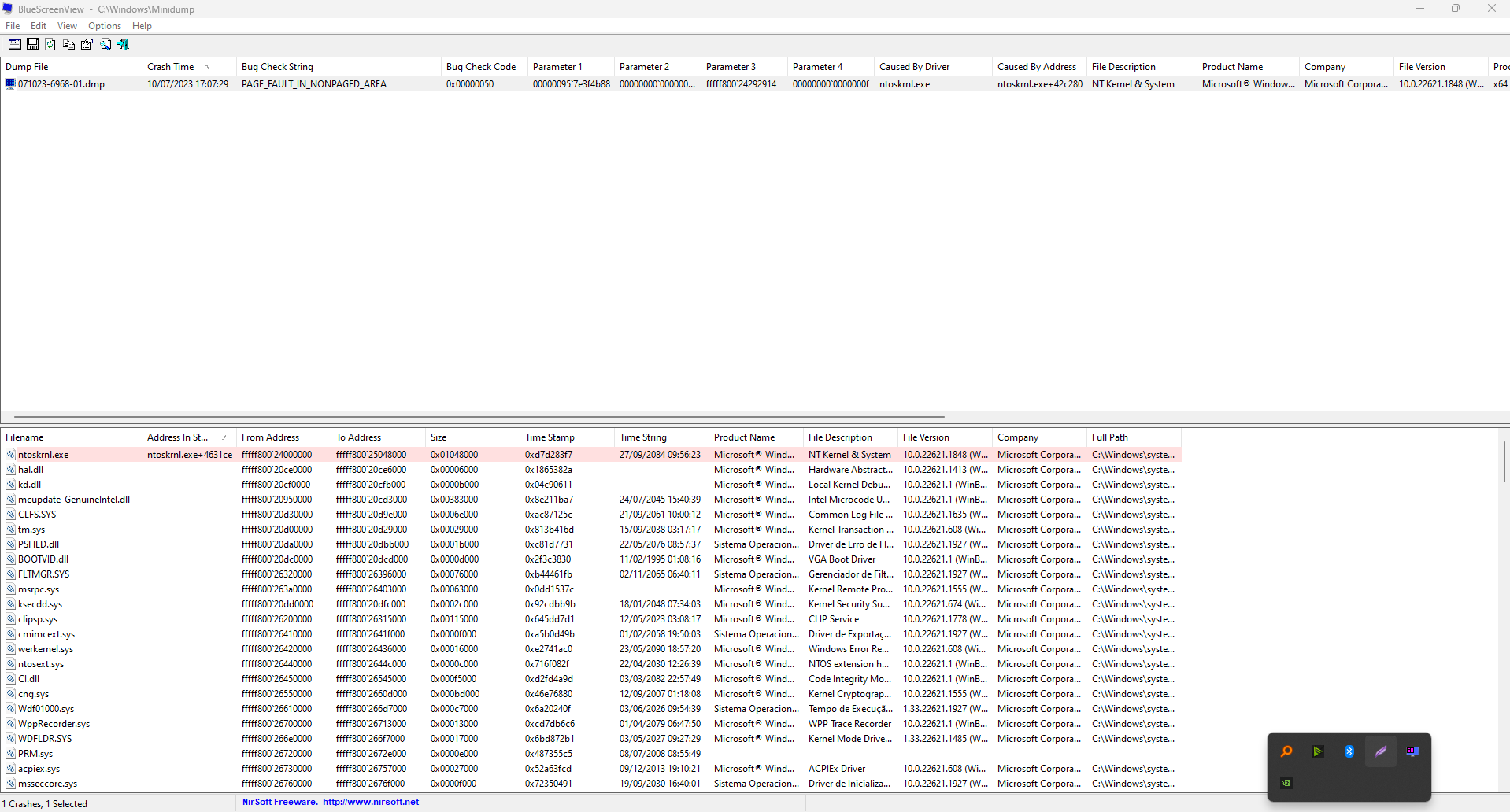1510x812 pixels.
Task: Select the cng.sys driver row
Action: (590, 694)
